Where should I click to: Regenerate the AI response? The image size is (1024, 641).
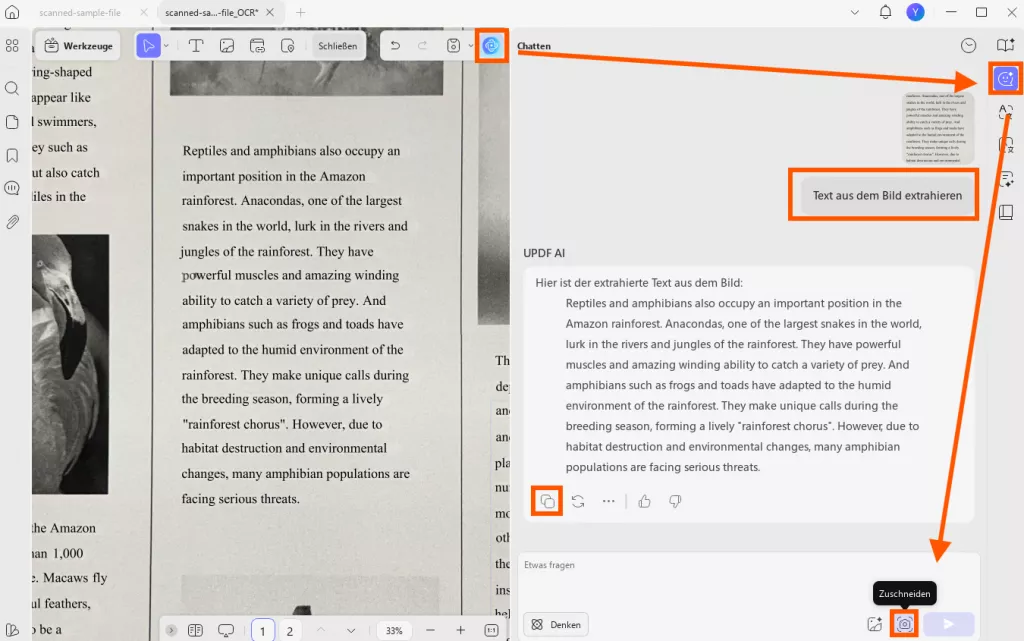pyautogui.click(x=578, y=501)
